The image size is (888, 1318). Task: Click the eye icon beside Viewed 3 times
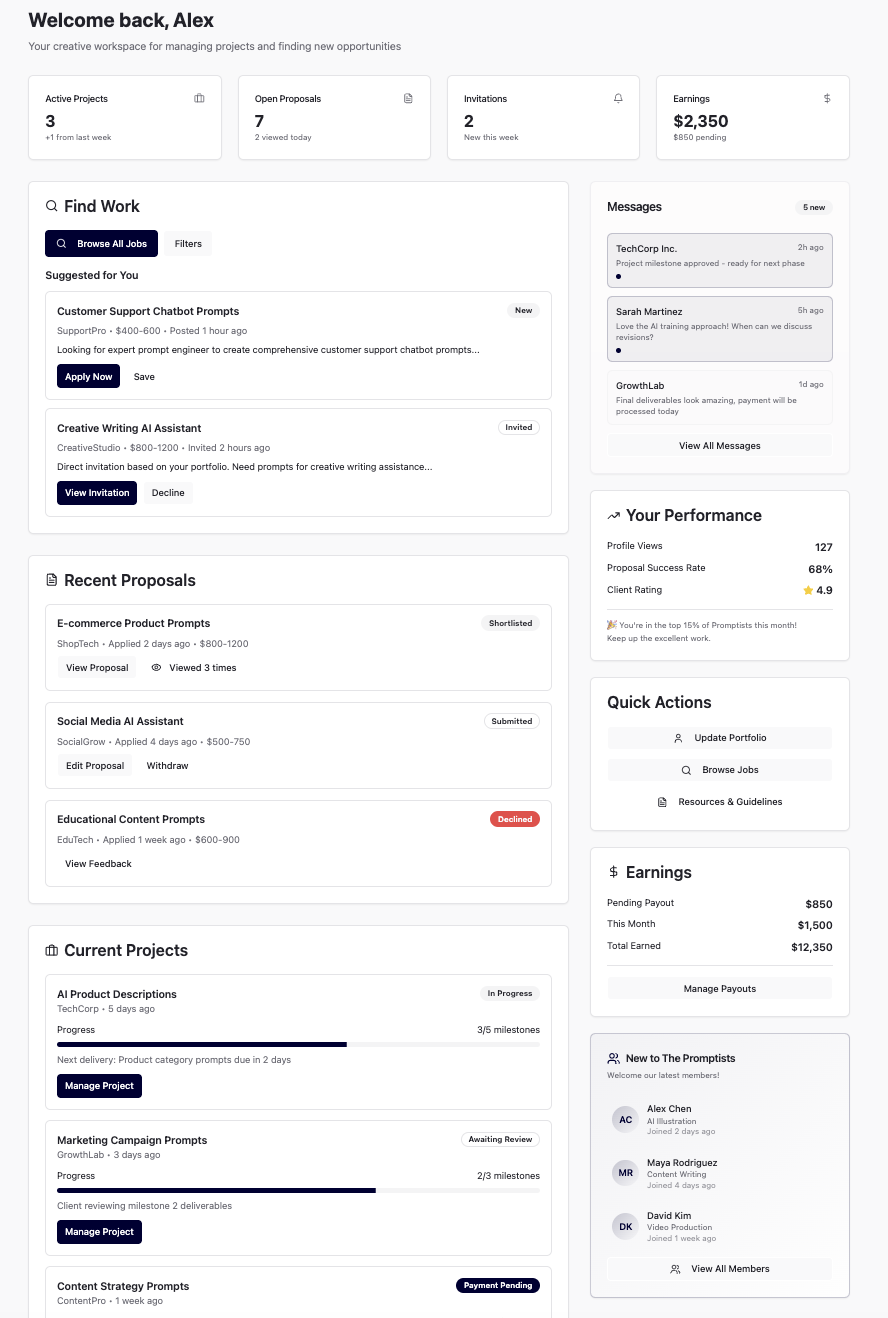tap(158, 667)
